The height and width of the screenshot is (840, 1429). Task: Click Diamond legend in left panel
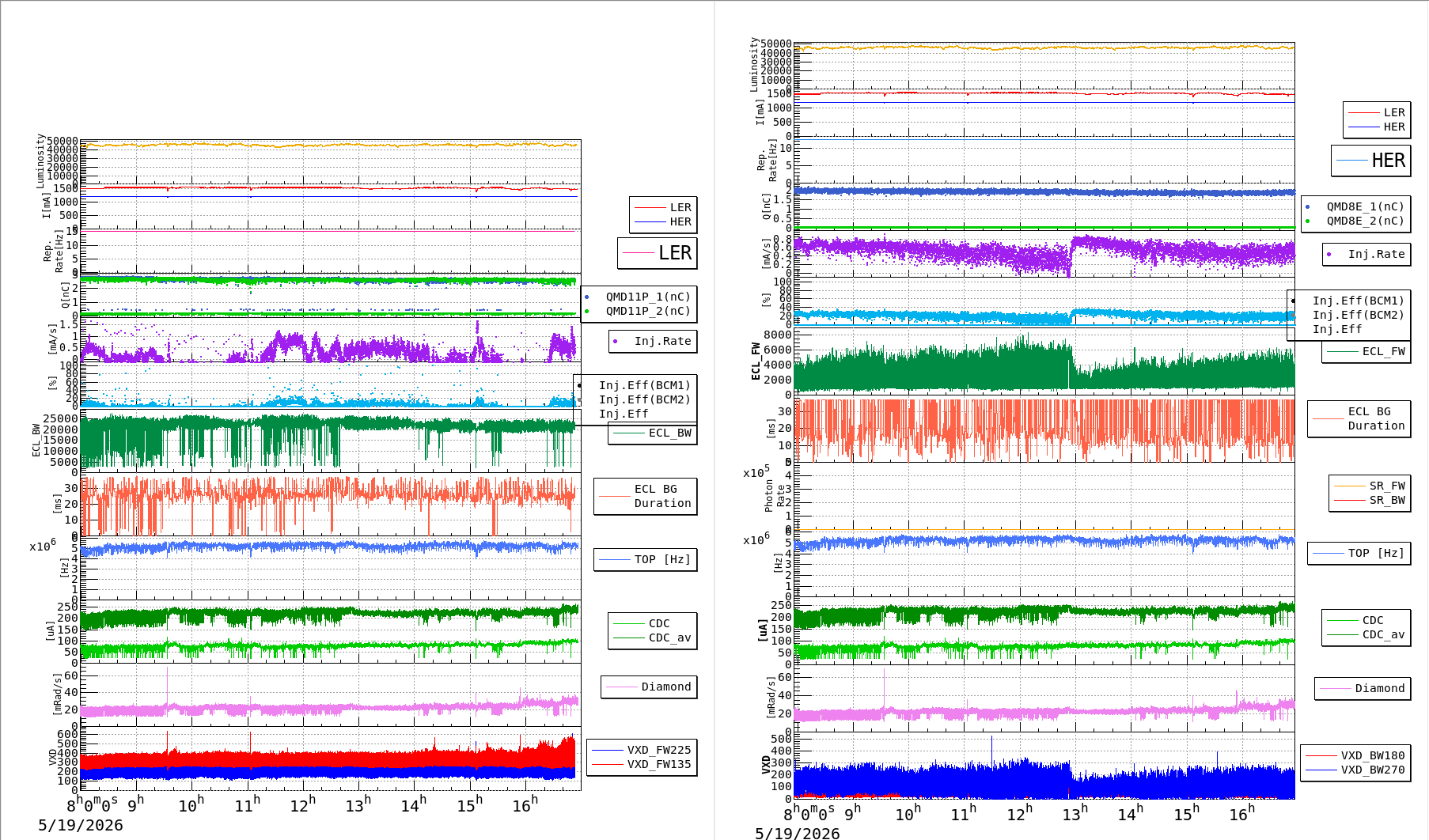tap(649, 687)
